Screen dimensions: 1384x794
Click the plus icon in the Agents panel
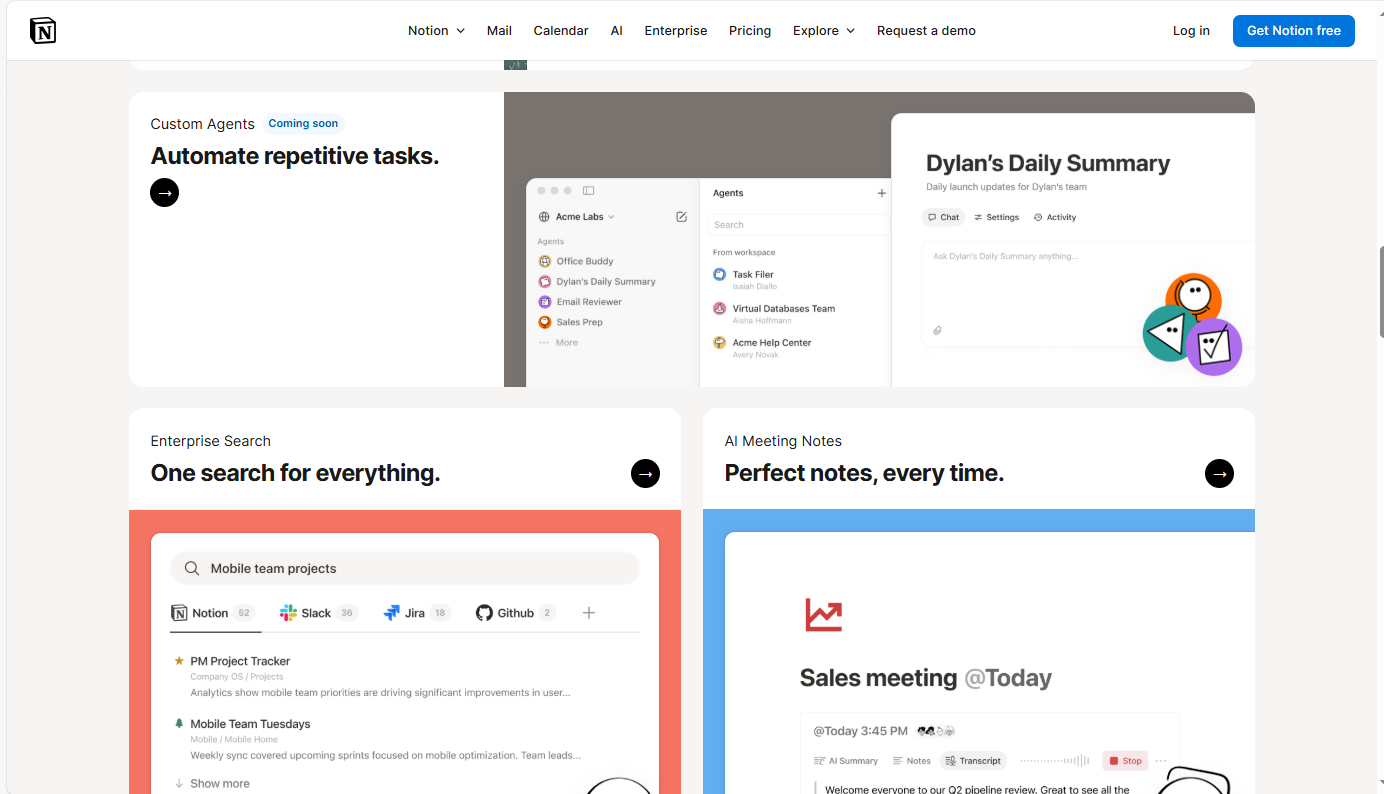pos(881,193)
